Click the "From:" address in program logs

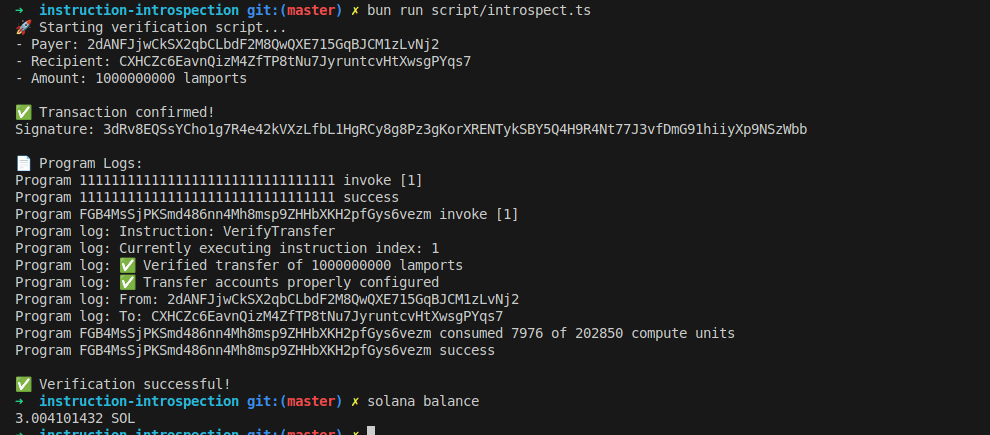point(343,299)
